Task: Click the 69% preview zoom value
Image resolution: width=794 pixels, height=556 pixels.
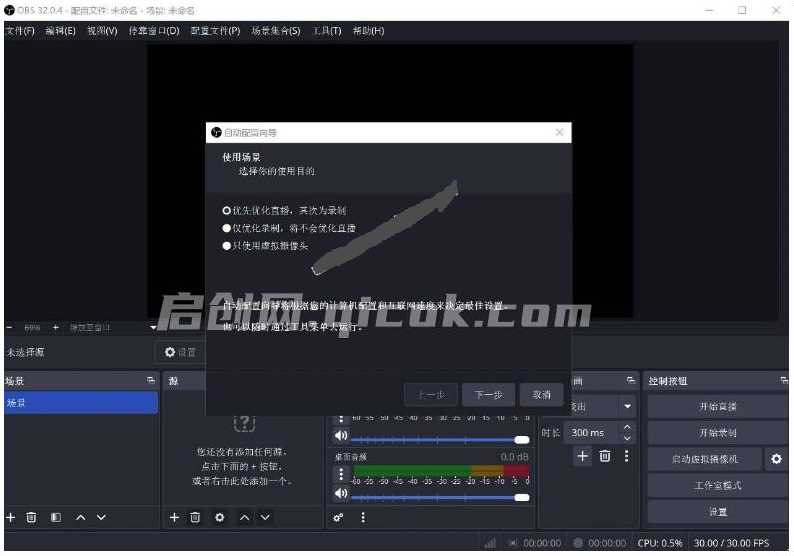Action: tap(32, 328)
